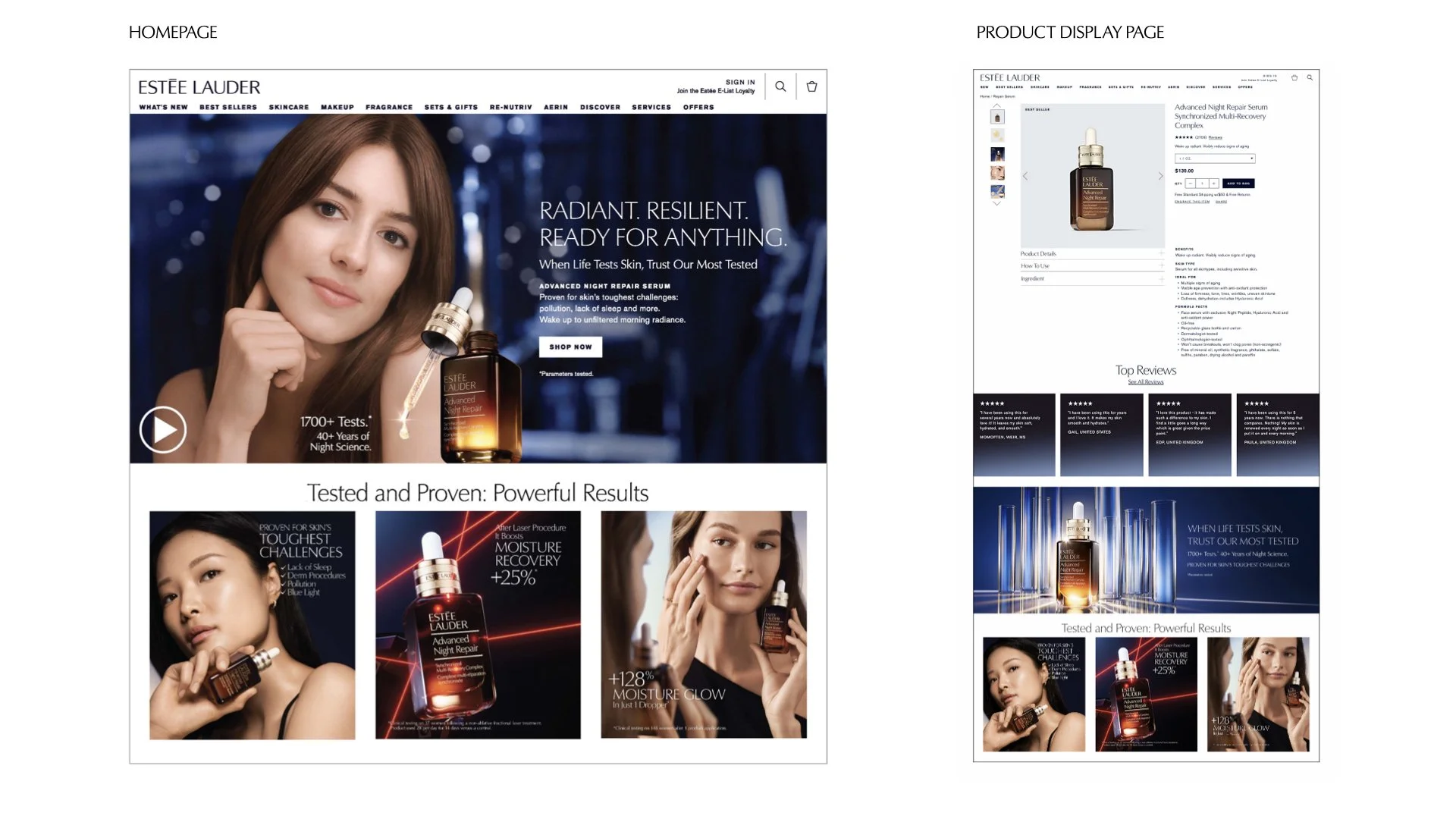
Task: Select the first bottle thumbnail in the gallery
Action: [x=997, y=117]
